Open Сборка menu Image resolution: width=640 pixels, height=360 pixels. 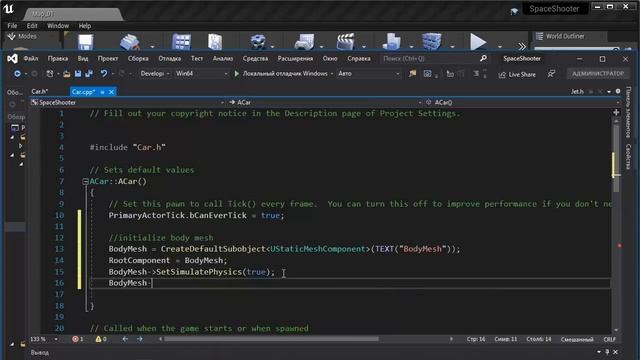138,58
